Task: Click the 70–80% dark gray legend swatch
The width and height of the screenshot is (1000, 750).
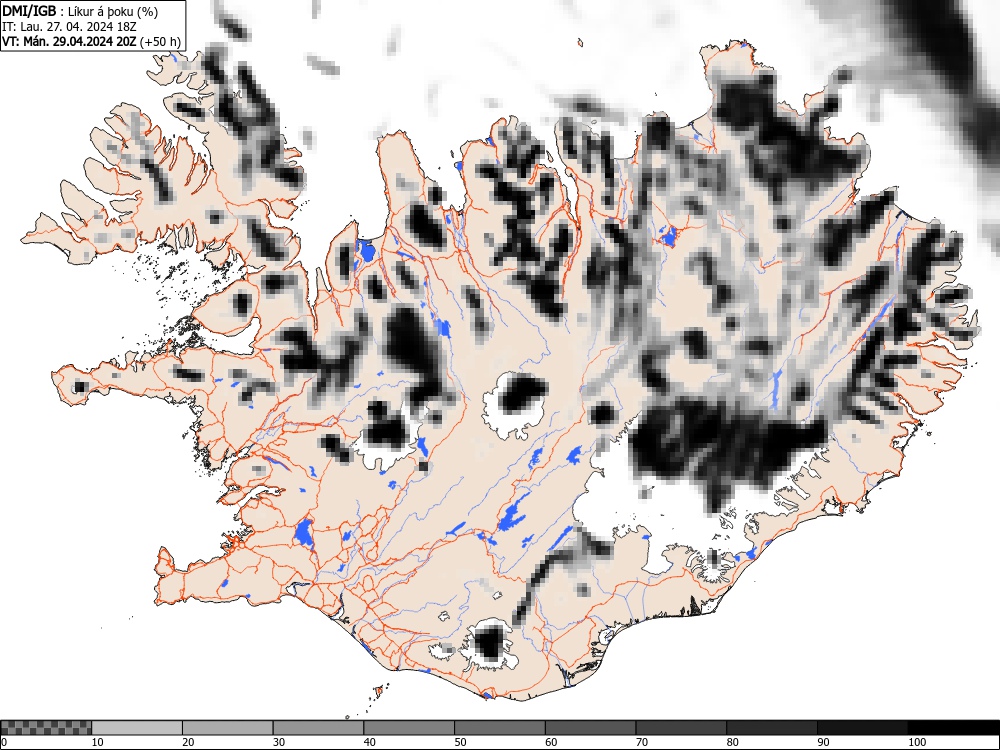Action: coord(681,728)
